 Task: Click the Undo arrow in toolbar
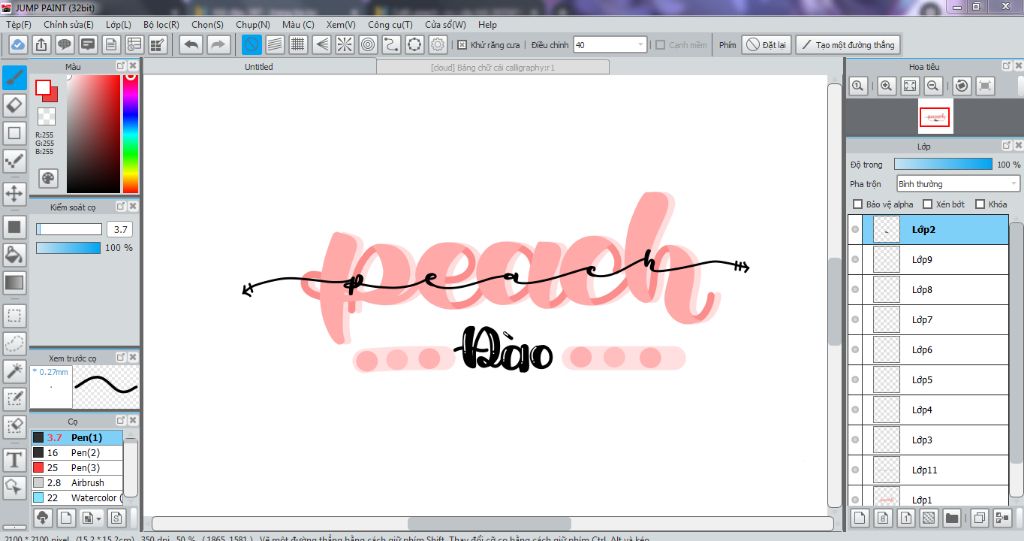191,44
